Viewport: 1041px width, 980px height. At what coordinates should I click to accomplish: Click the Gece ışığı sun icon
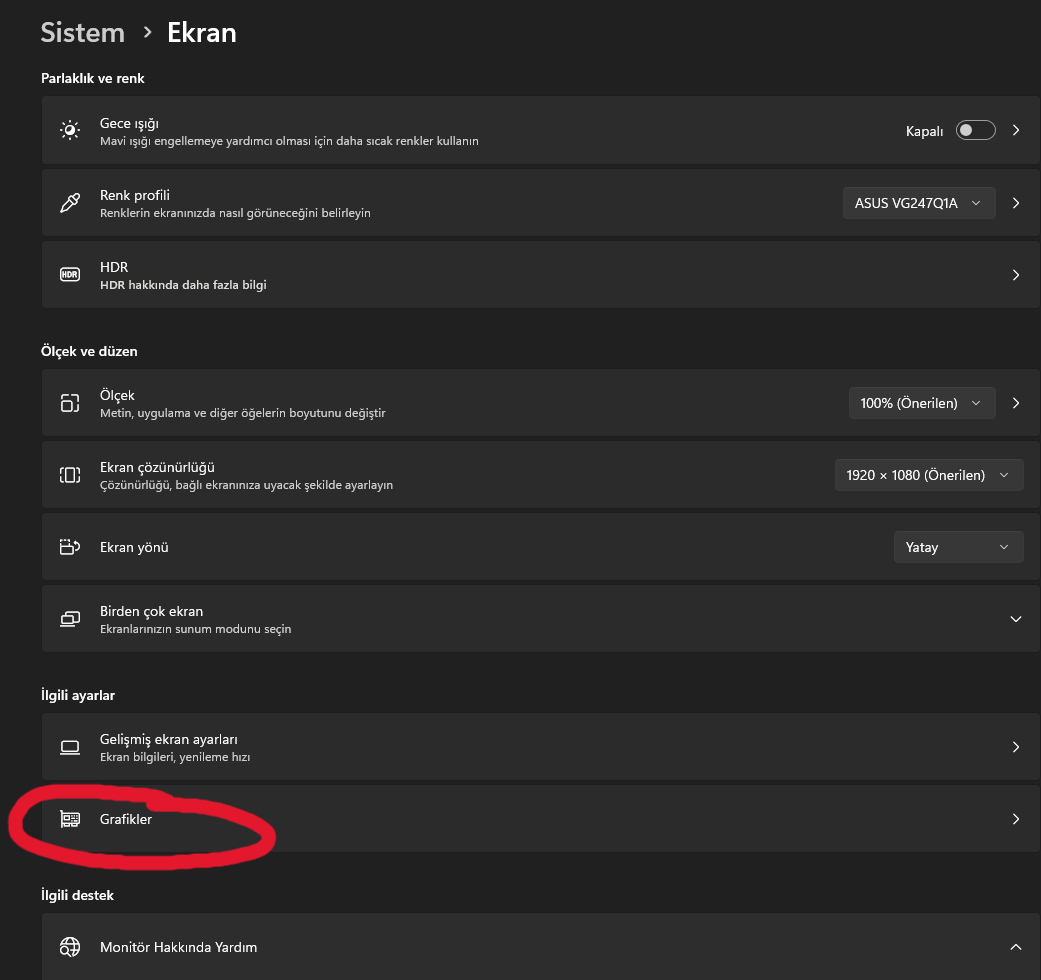click(x=70, y=130)
